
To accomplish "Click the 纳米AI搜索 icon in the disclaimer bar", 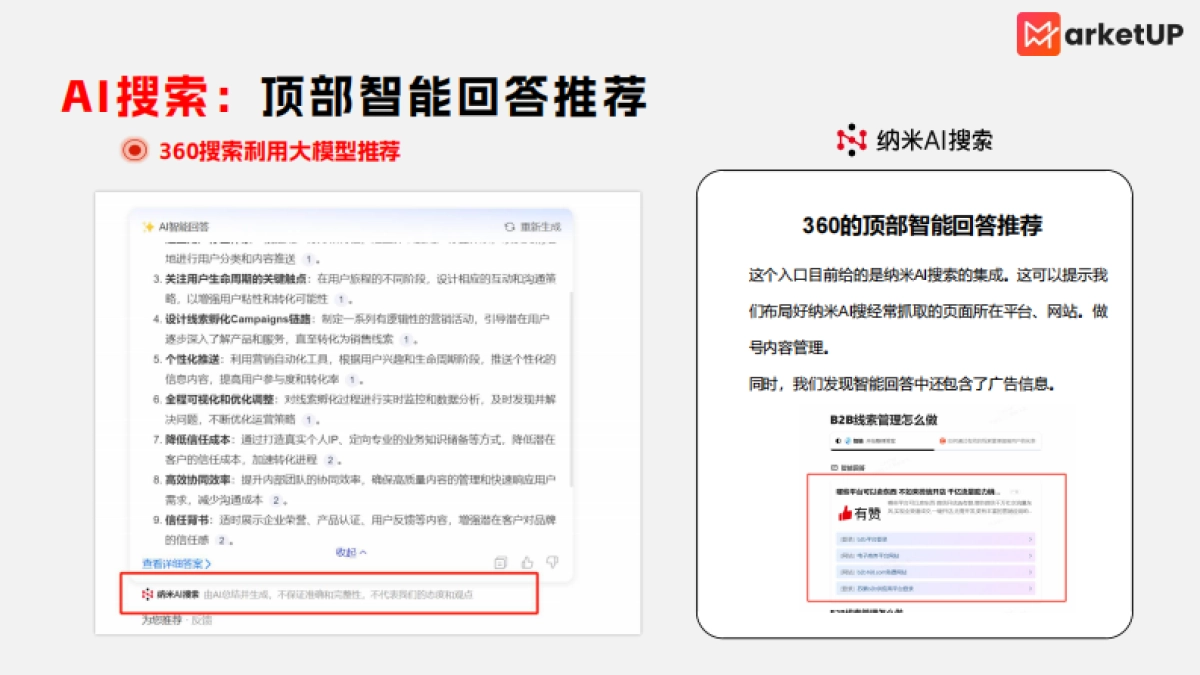I will tap(147, 594).
